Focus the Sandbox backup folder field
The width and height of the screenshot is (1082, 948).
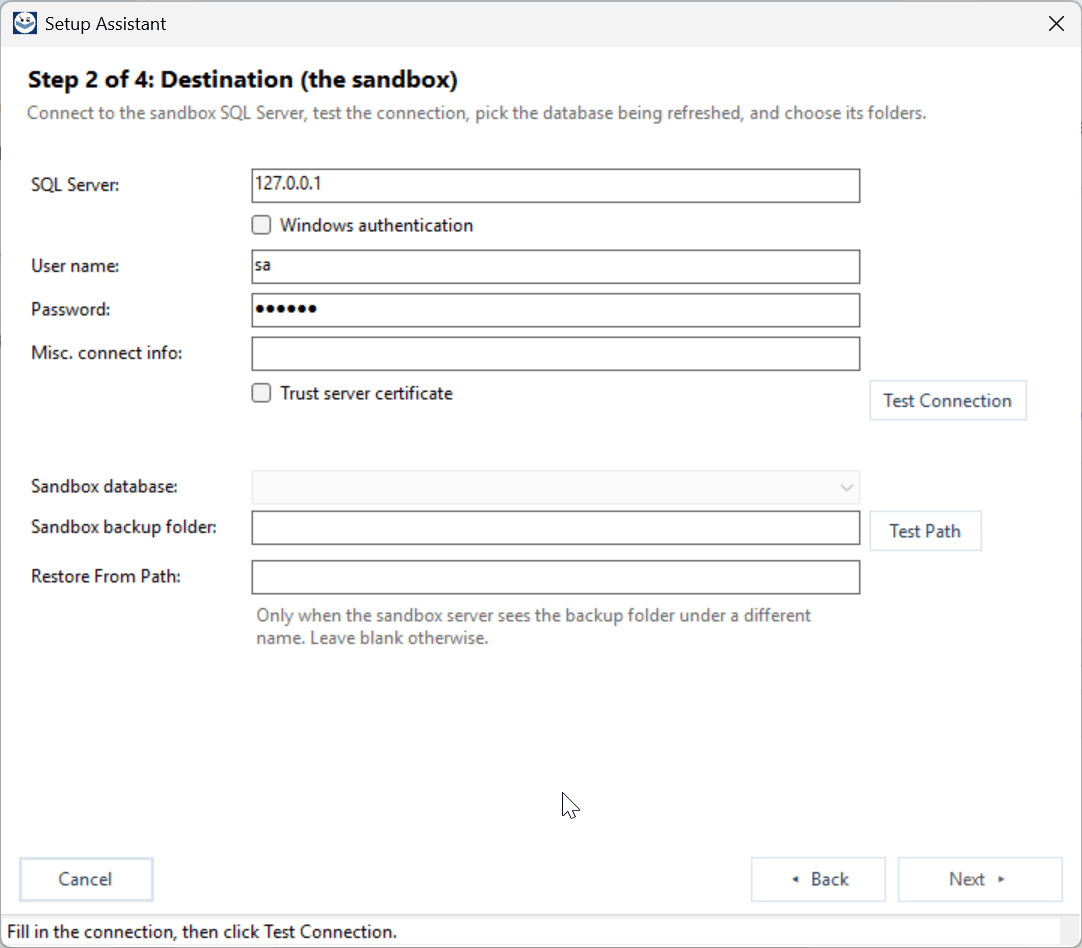click(555, 528)
